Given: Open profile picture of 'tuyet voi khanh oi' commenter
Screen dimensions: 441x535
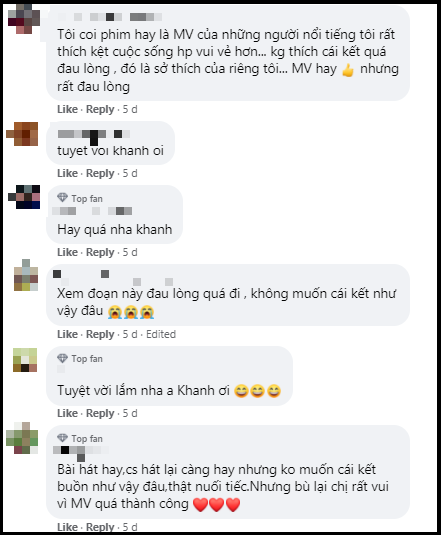Looking at the screenshot, I should pyautogui.click(x=22, y=134).
